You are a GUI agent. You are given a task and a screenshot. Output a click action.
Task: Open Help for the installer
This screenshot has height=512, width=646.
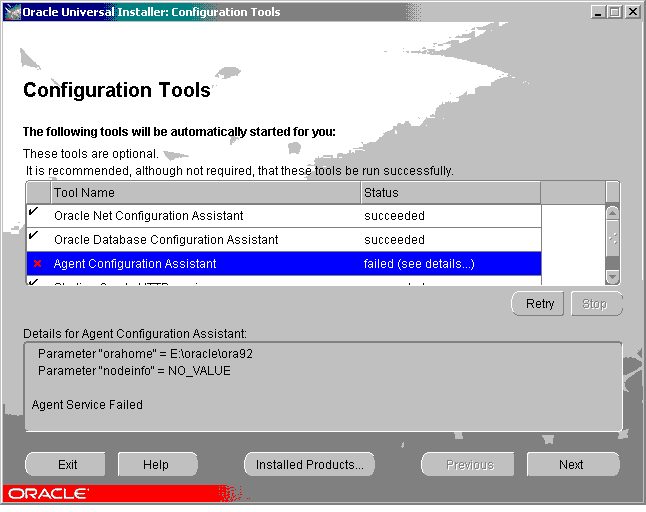click(156, 464)
